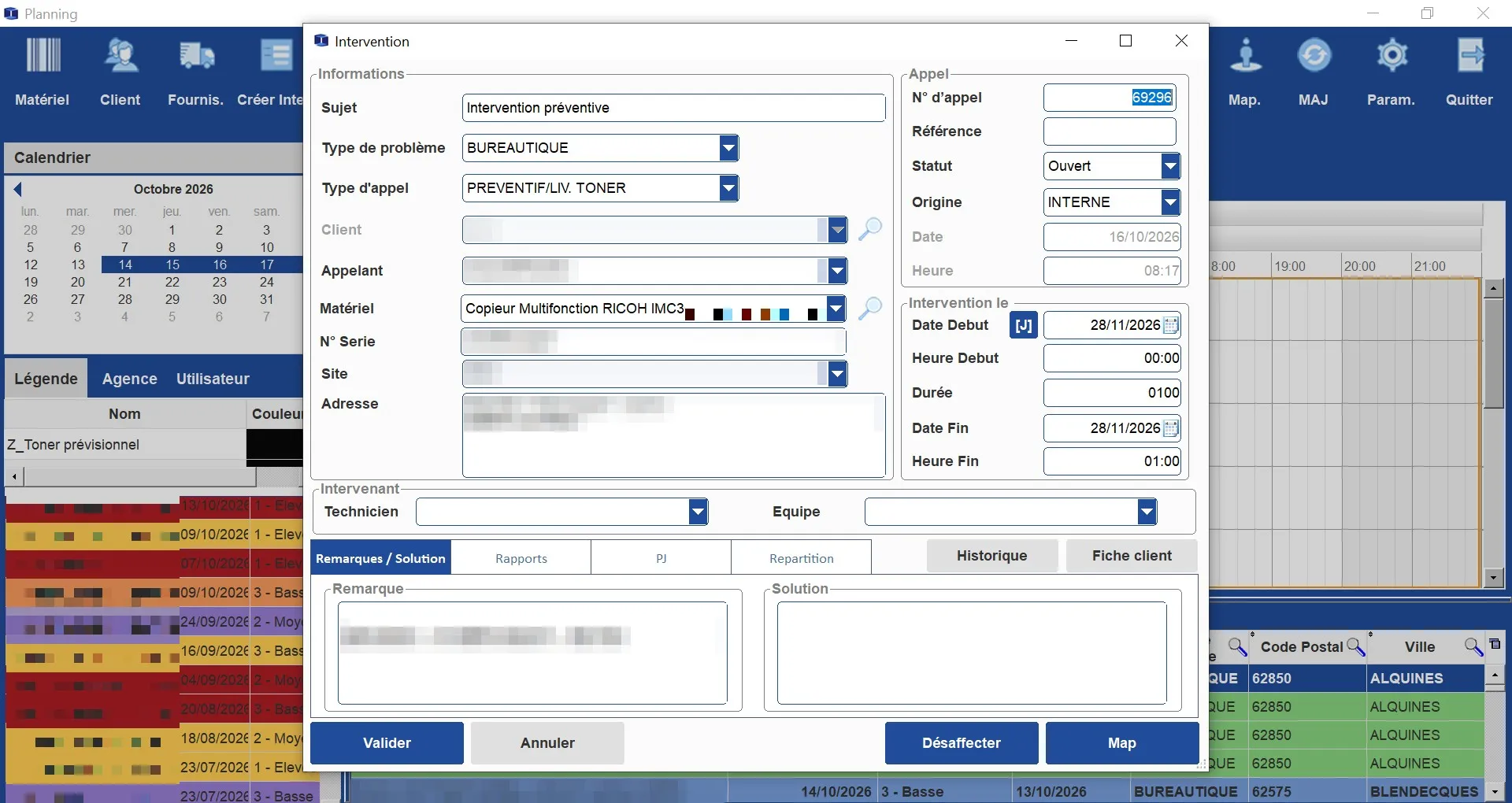Select October 22 in the calendar

click(172, 282)
